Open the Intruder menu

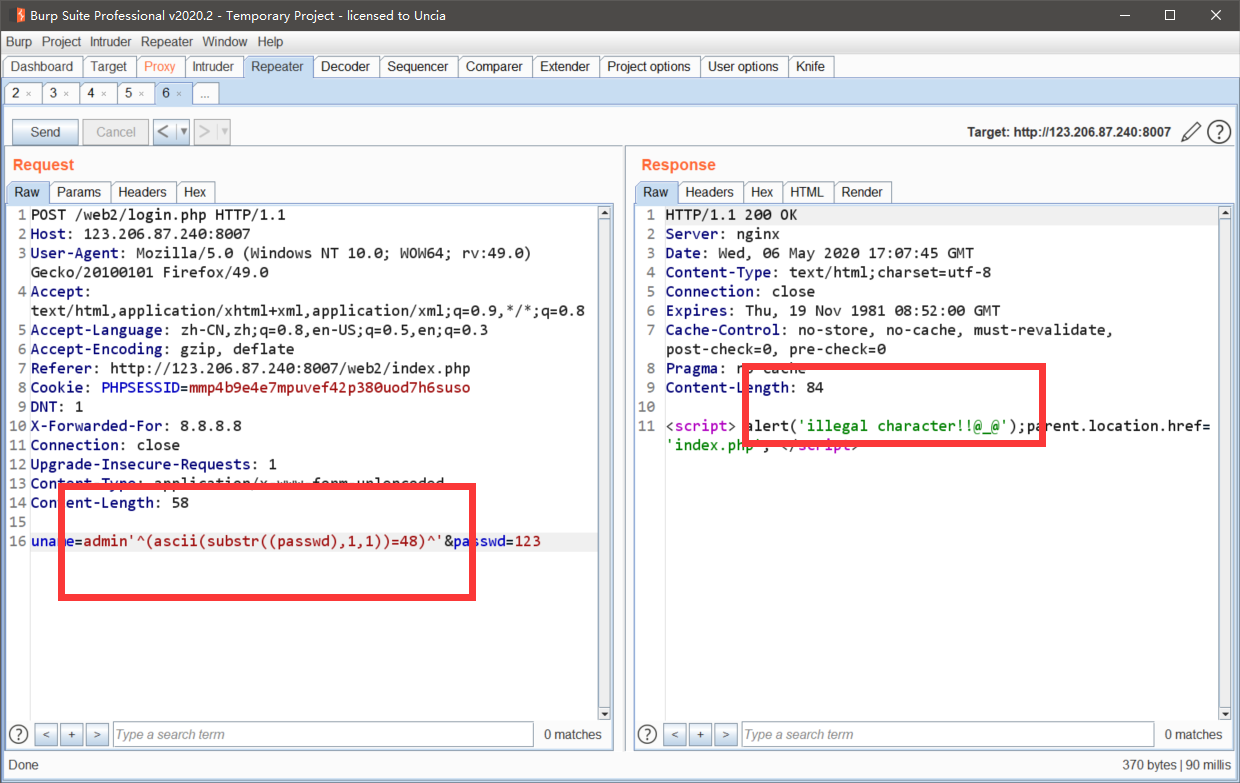(111, 42)
